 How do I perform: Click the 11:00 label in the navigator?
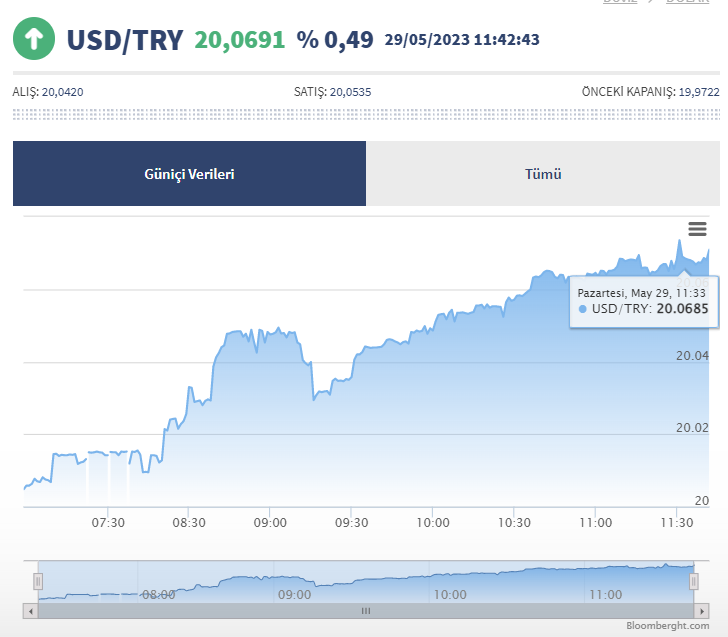point(605,595)
